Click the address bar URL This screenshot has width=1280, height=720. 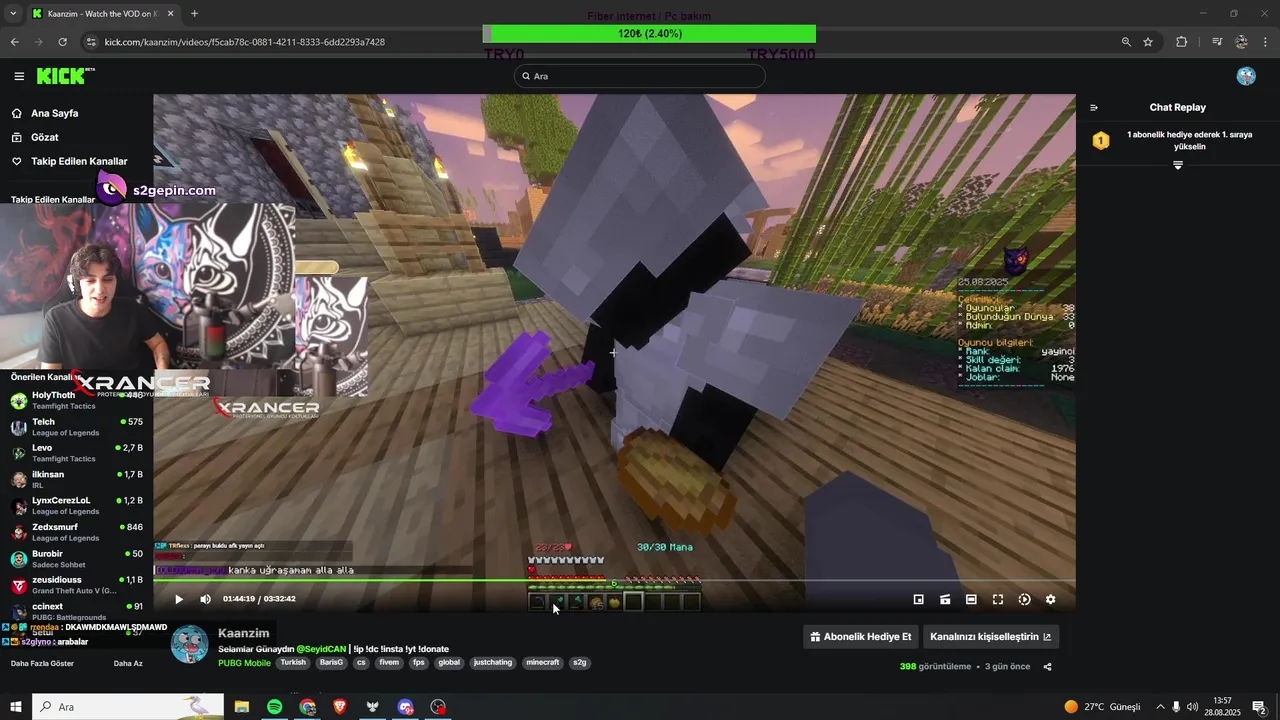tap(245, 42)
